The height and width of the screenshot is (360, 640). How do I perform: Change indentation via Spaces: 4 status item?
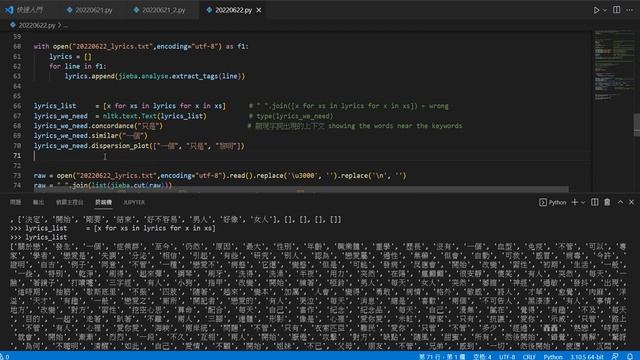click(x=482, y=356)
